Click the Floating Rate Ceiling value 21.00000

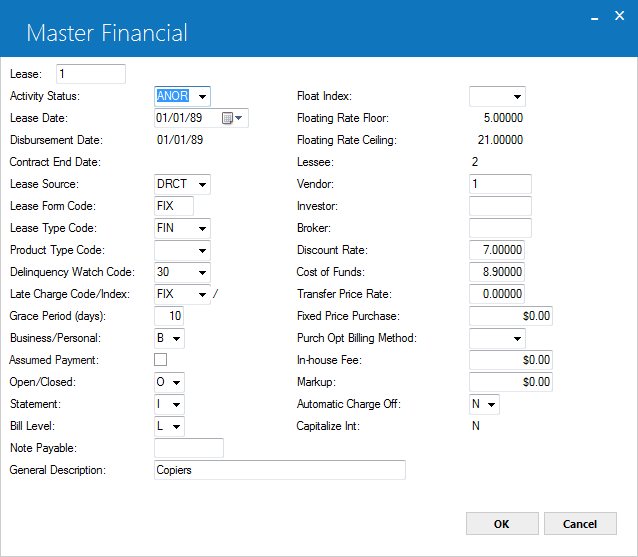click(500, 140)
